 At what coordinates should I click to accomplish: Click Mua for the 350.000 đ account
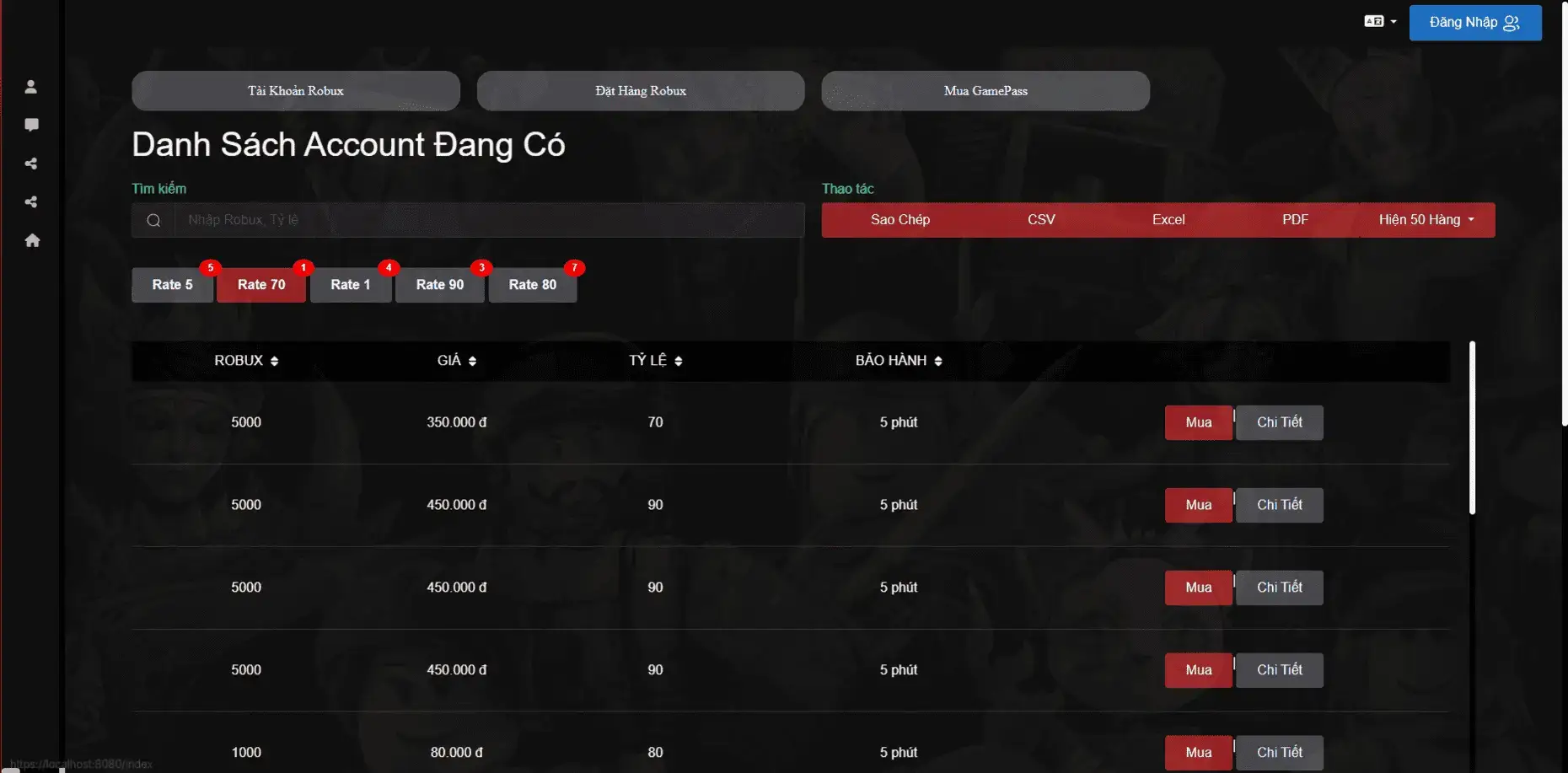click(1199, 422)
